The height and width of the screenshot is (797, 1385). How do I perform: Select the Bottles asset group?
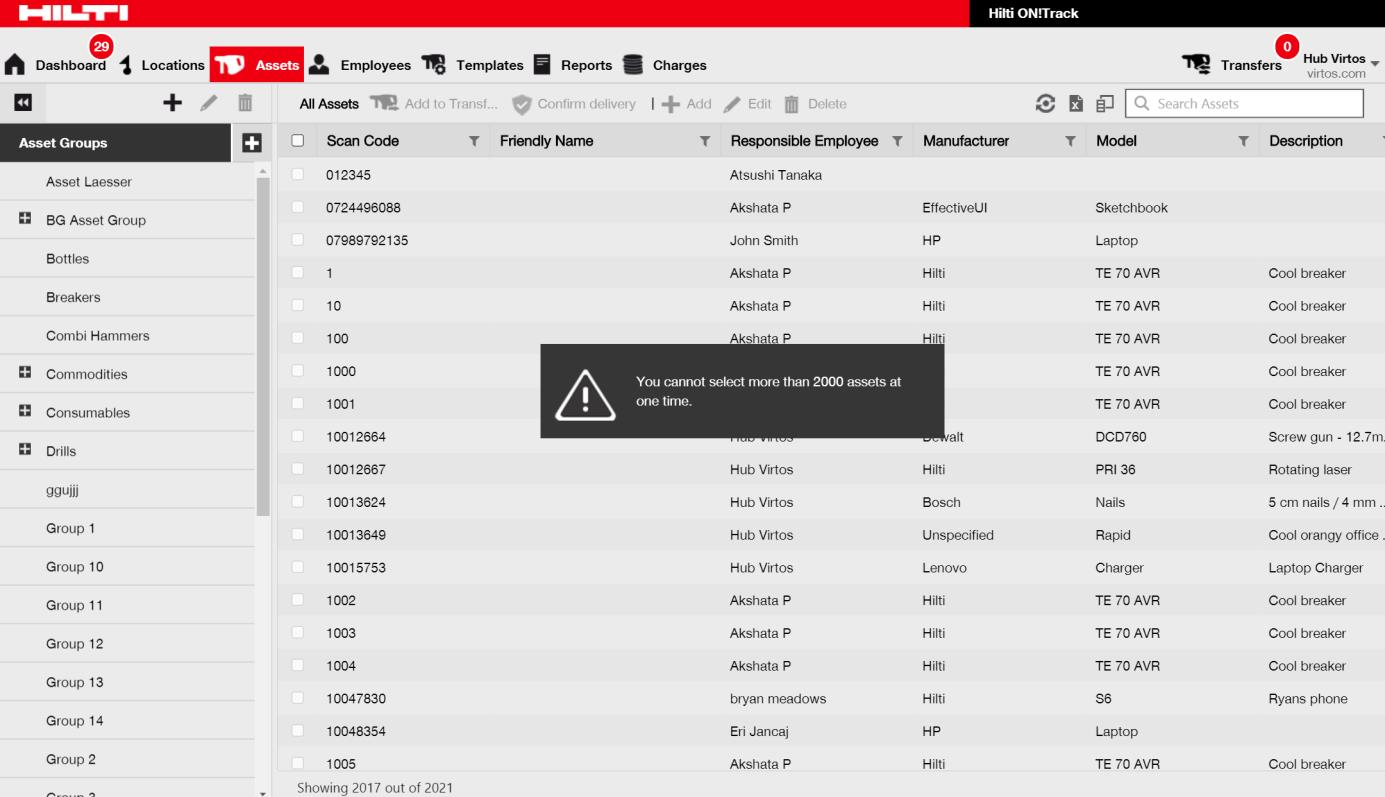click(68, 259)
